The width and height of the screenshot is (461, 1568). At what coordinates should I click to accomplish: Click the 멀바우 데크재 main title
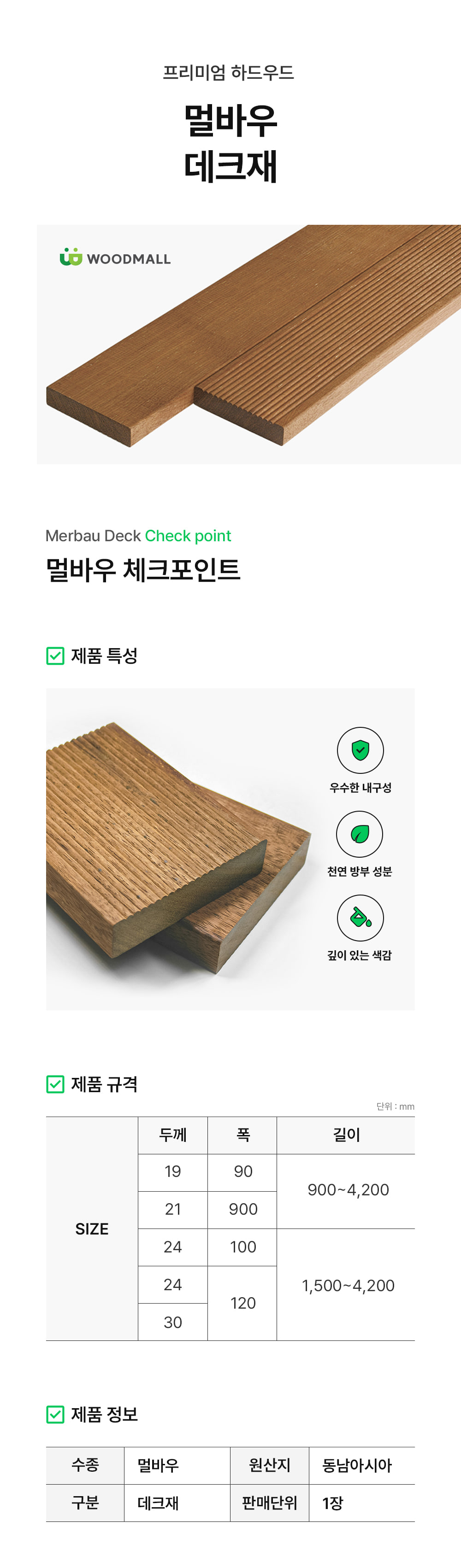point(230,143)
